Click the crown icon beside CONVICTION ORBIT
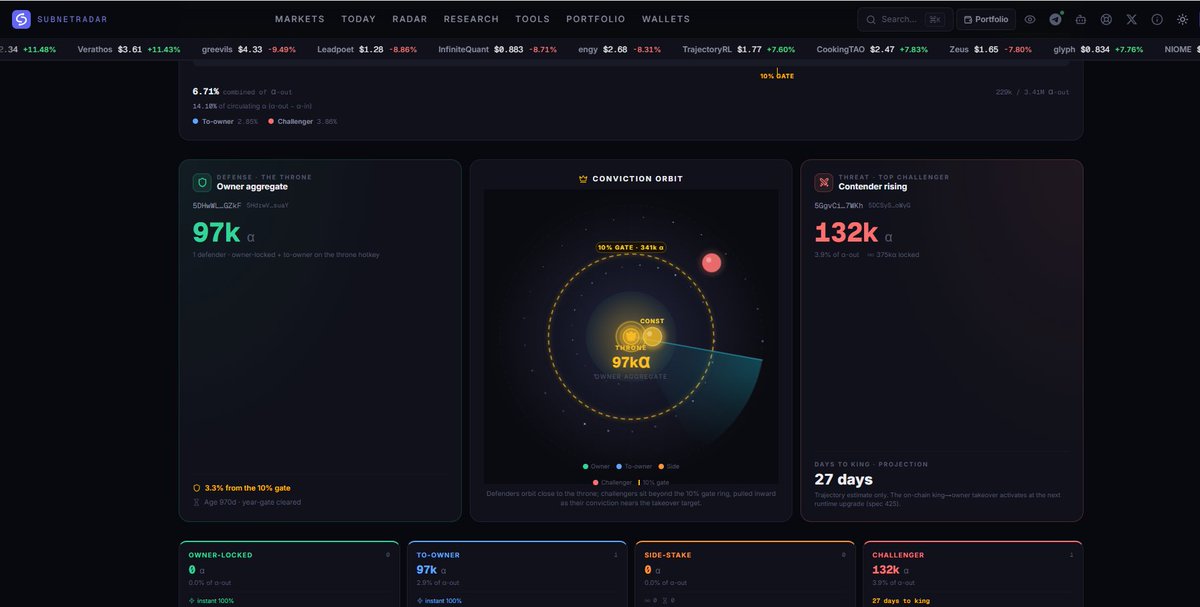 click(583, 179)
